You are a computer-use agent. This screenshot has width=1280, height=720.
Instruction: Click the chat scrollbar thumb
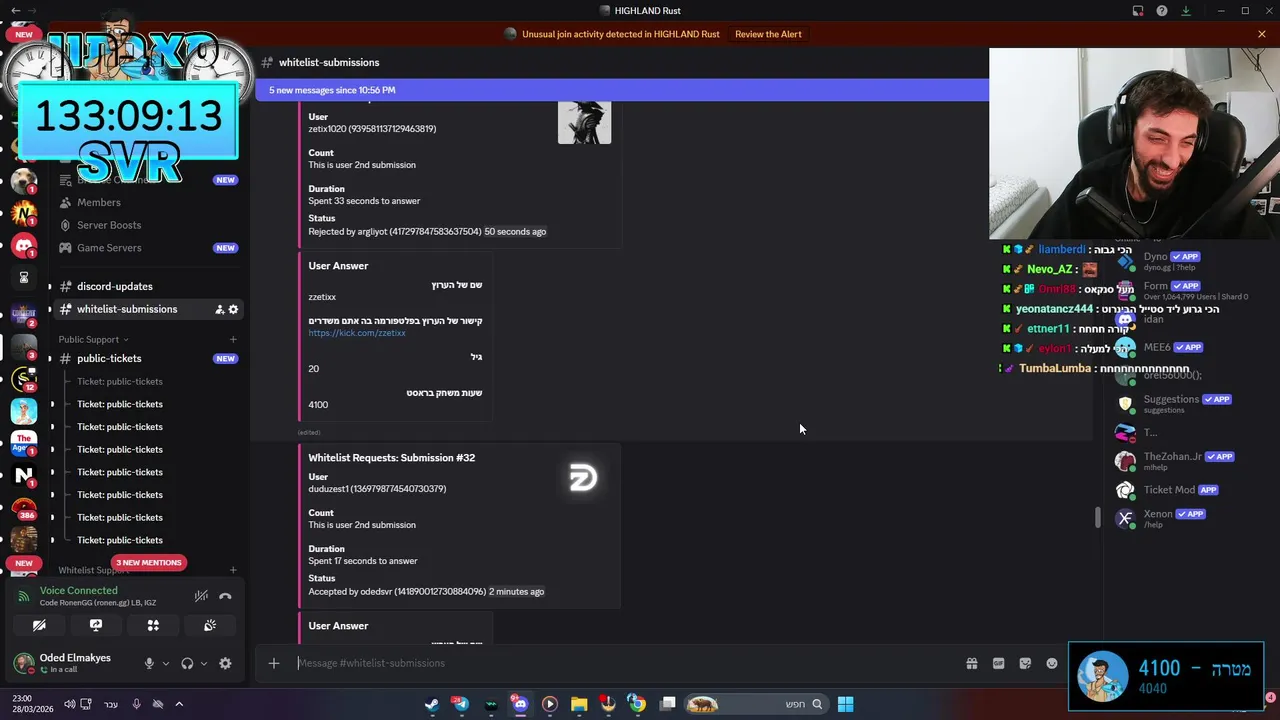click(x=1097, y=517)
